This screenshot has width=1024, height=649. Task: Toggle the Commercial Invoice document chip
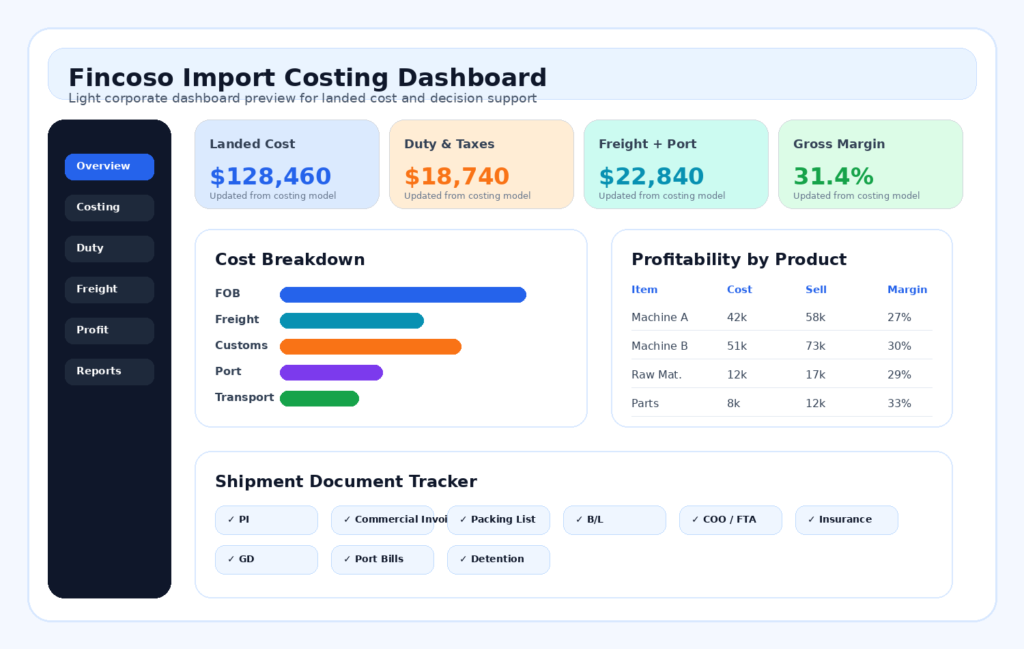(383, 520)
